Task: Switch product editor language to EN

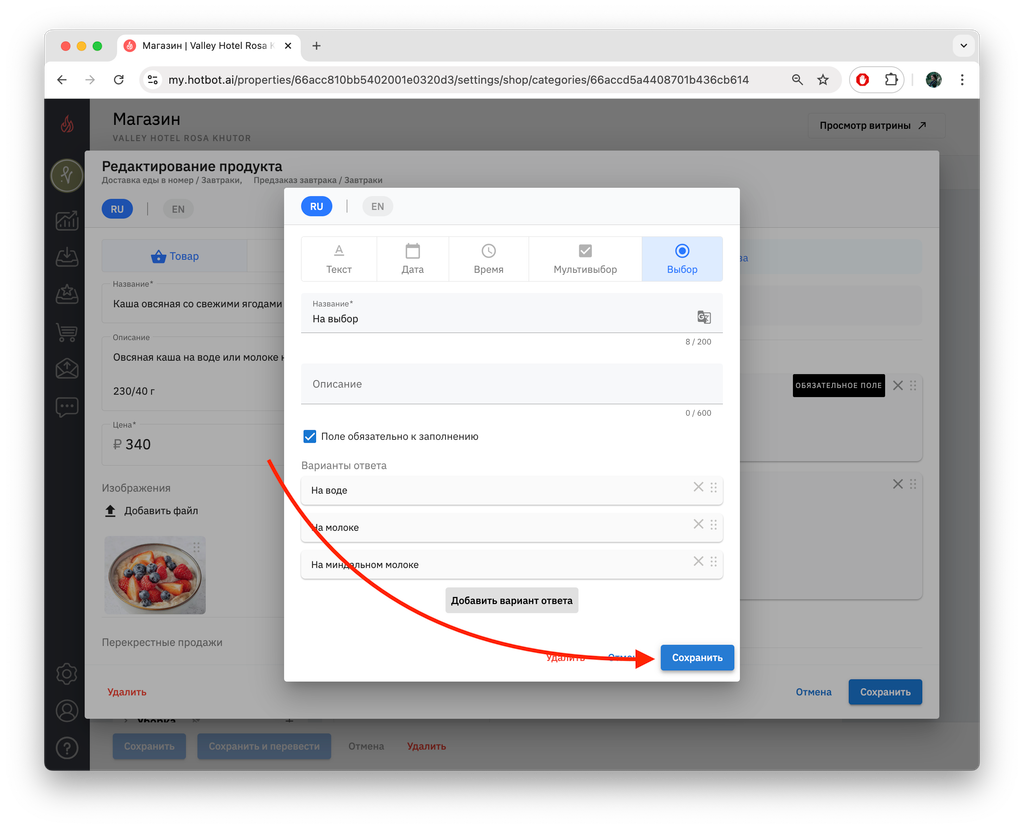Action: point(178,209)
